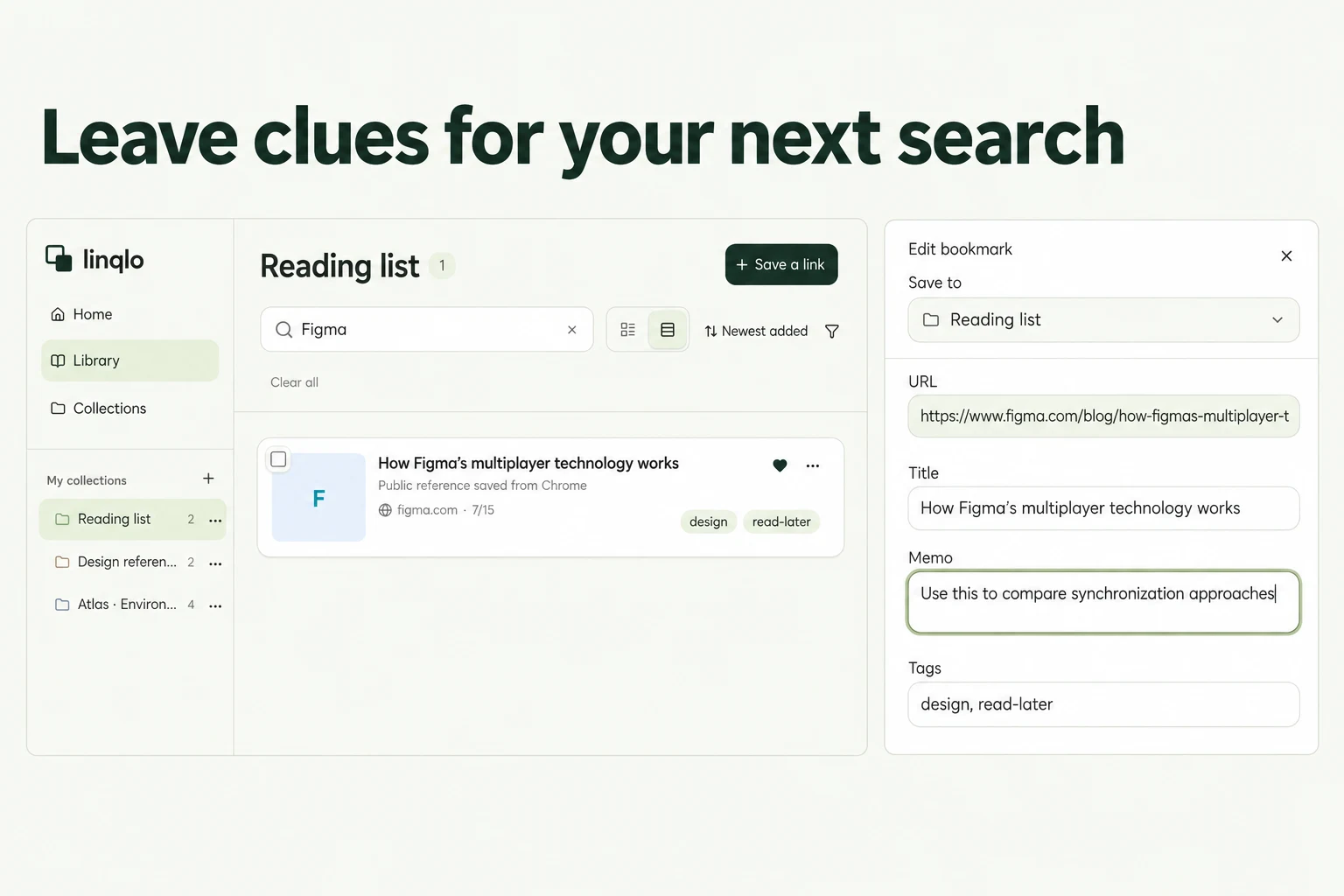Open the Newest added sort menu
Screen dimensions: 1344x896
756,331
